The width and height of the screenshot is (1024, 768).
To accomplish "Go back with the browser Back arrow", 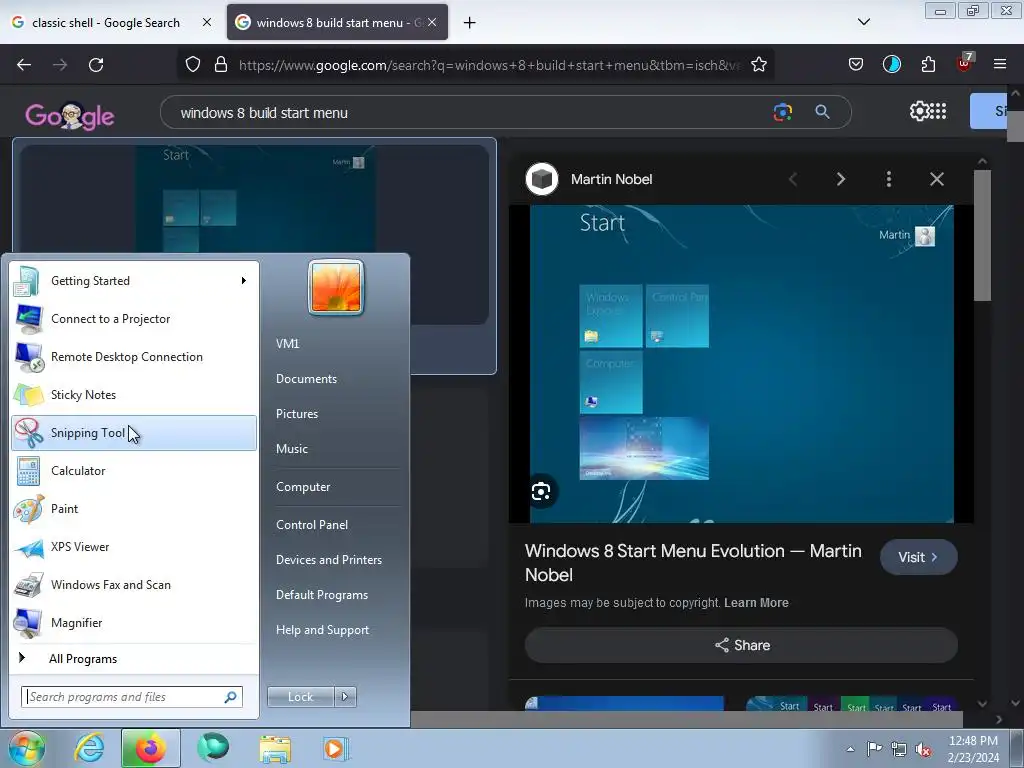I will pos(24,65).
